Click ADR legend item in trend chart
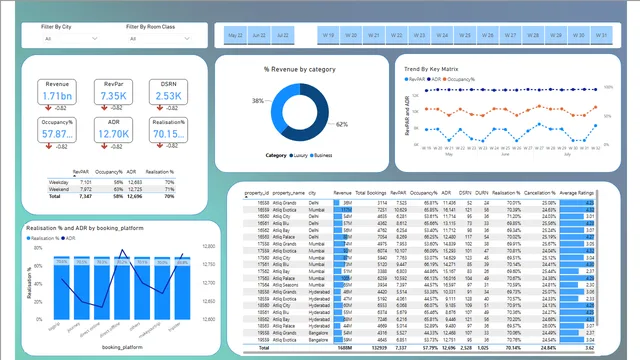Screen dimensions: 640x360 tap(434, 79)
